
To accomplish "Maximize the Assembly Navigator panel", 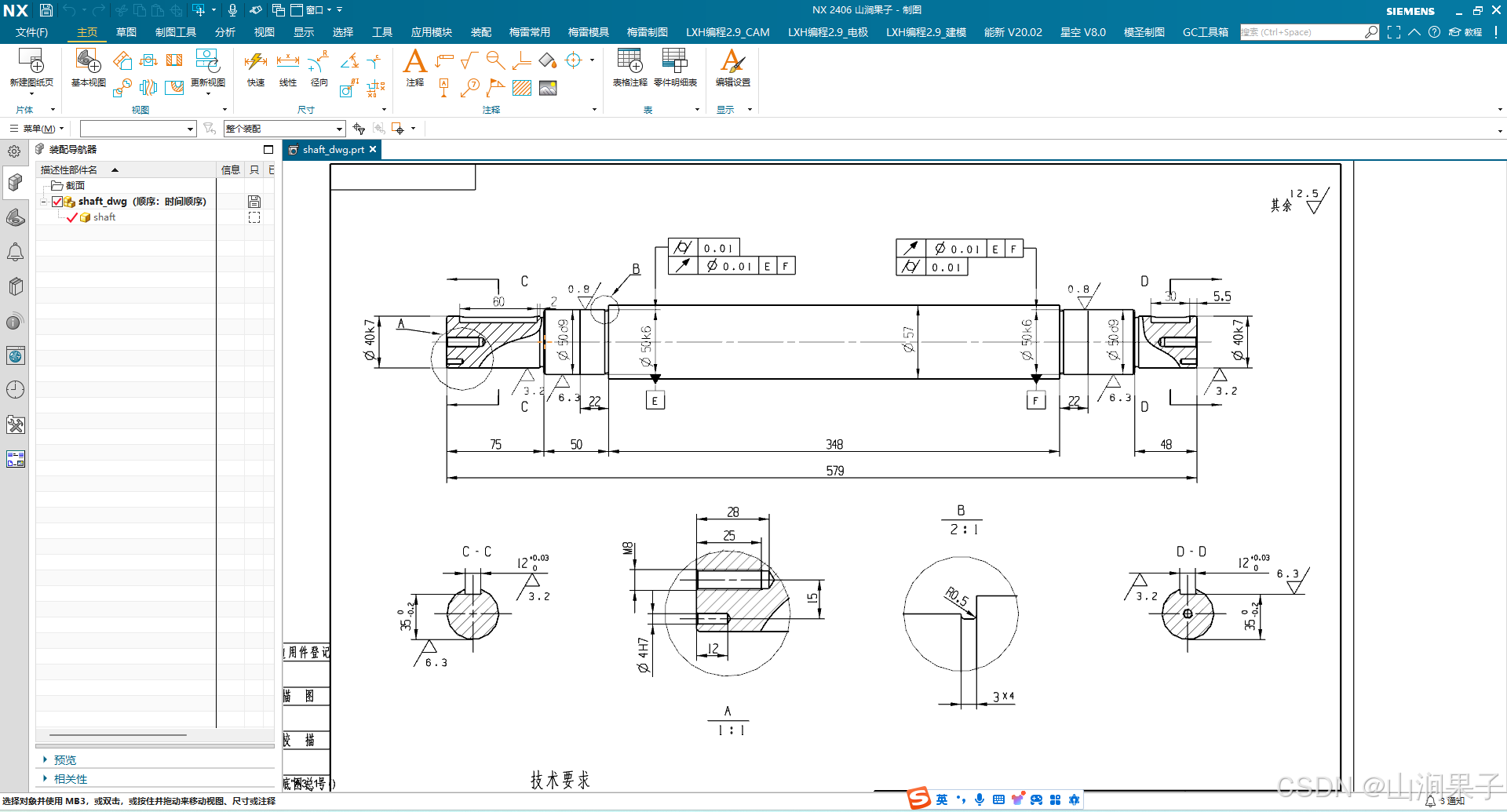I will click(x=268, y=149).
